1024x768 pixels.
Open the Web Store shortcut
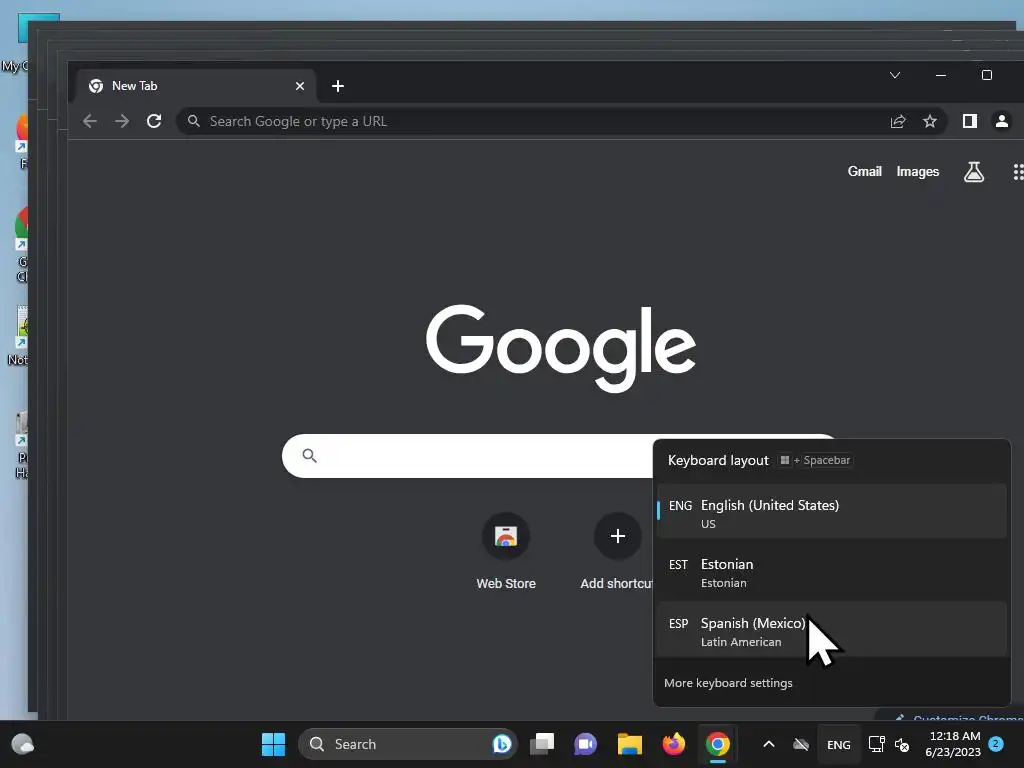point(506,552)
